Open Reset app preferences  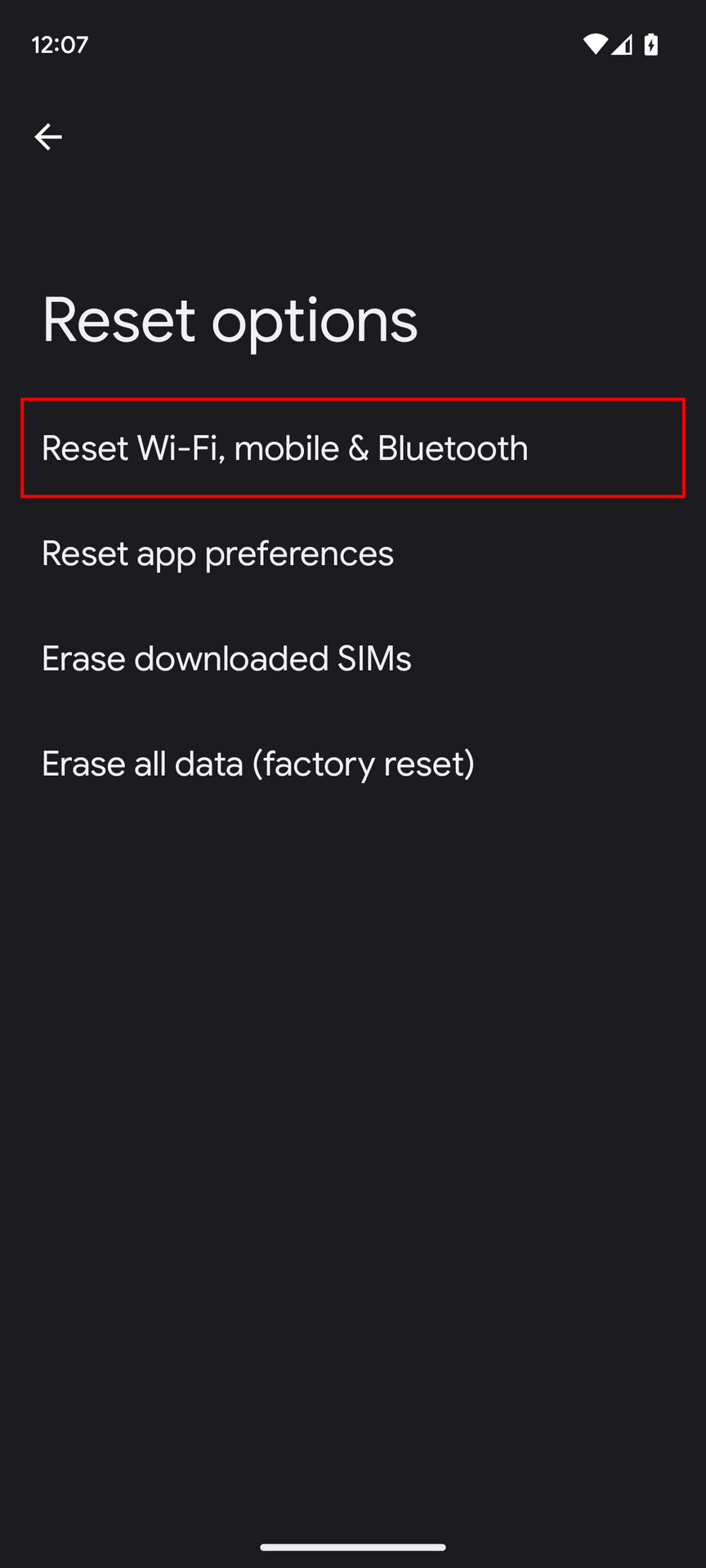coord(353,553)
